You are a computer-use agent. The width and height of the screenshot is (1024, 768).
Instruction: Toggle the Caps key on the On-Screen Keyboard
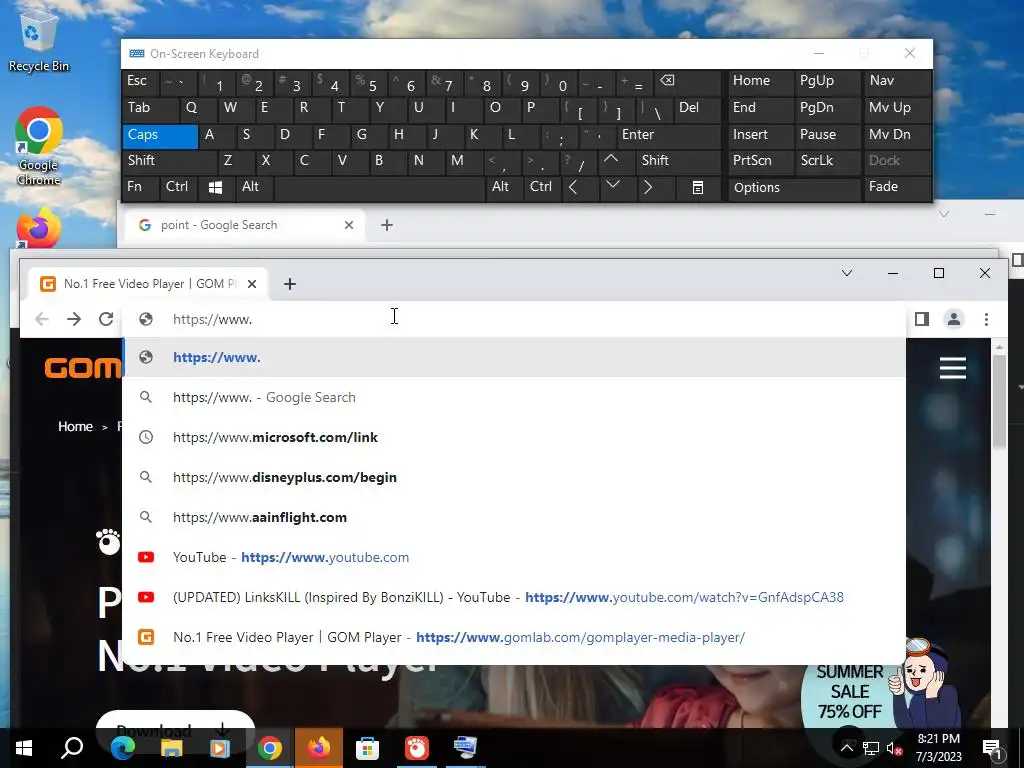[x=159, y=135]
